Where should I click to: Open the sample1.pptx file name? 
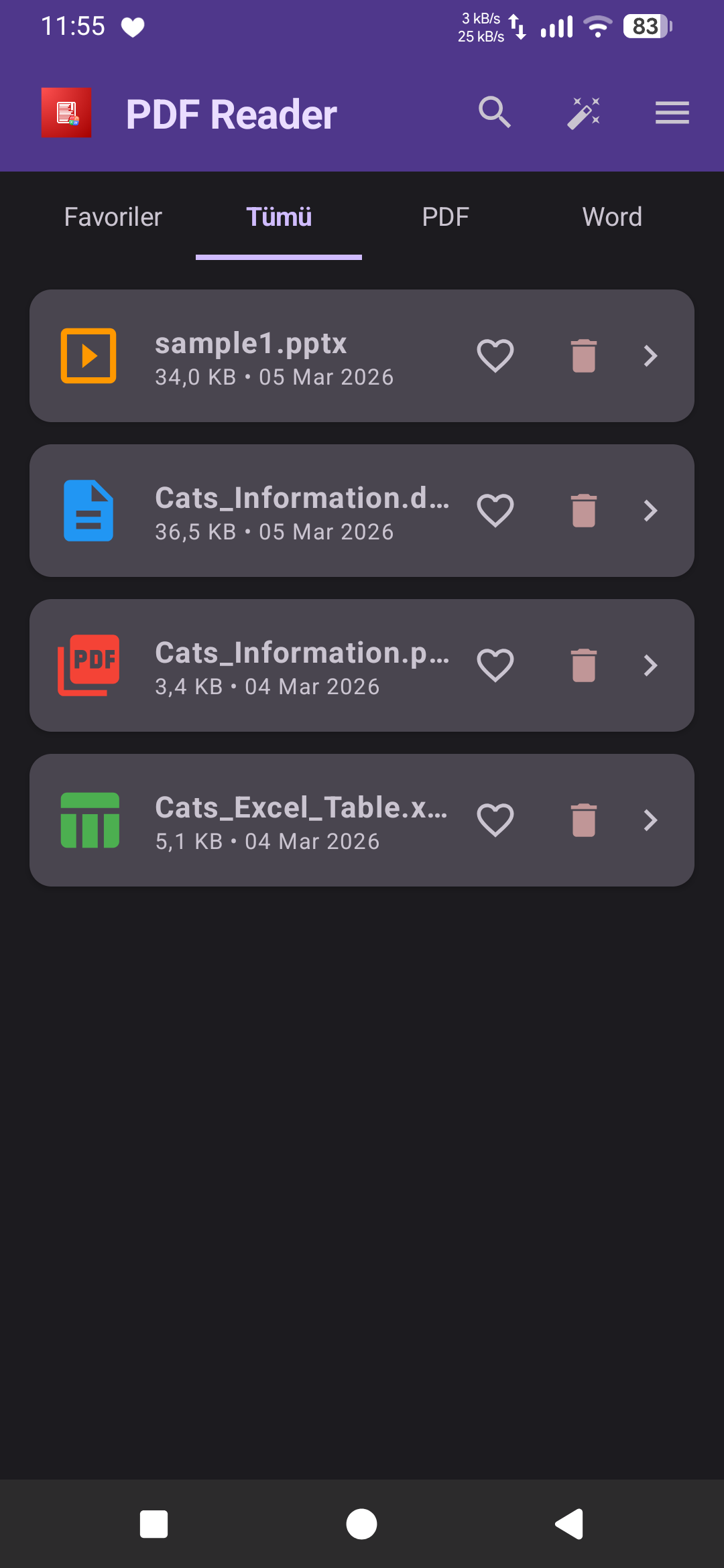pos(251,344)
